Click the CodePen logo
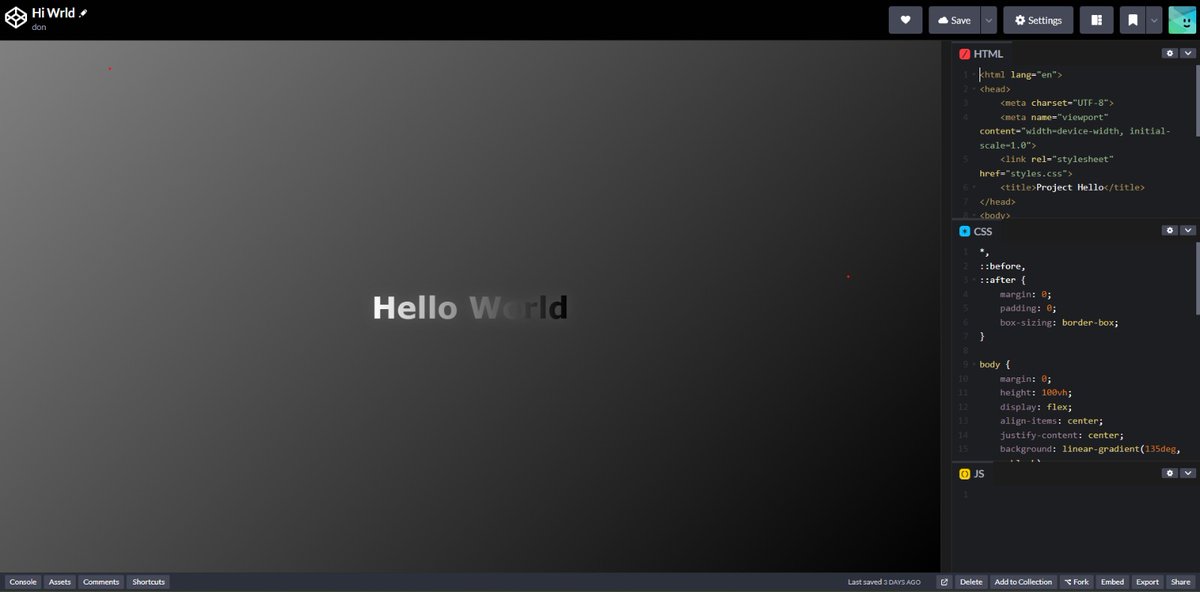The height and width of the screenshot is (592, 1200). 16,19
